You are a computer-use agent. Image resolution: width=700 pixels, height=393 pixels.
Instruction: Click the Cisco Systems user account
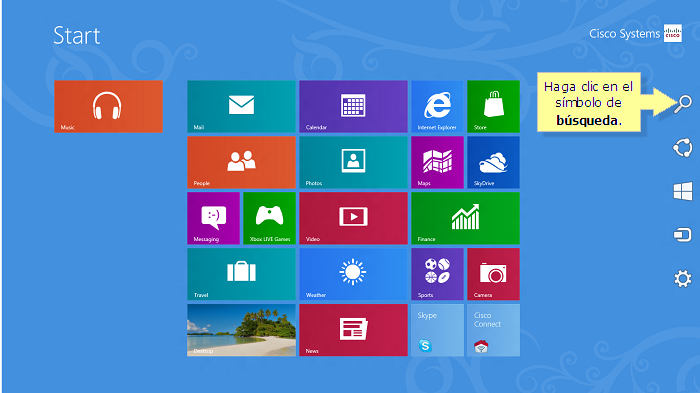(x=635, y=33)
